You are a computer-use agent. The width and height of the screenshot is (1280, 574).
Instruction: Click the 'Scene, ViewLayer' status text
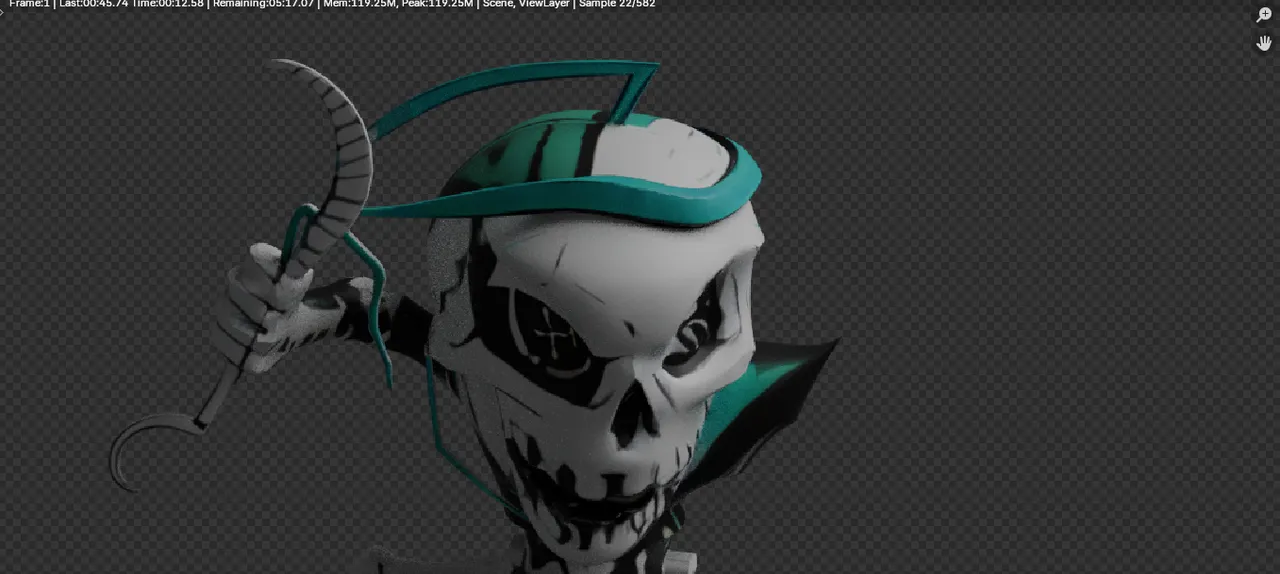click(528, 4)
